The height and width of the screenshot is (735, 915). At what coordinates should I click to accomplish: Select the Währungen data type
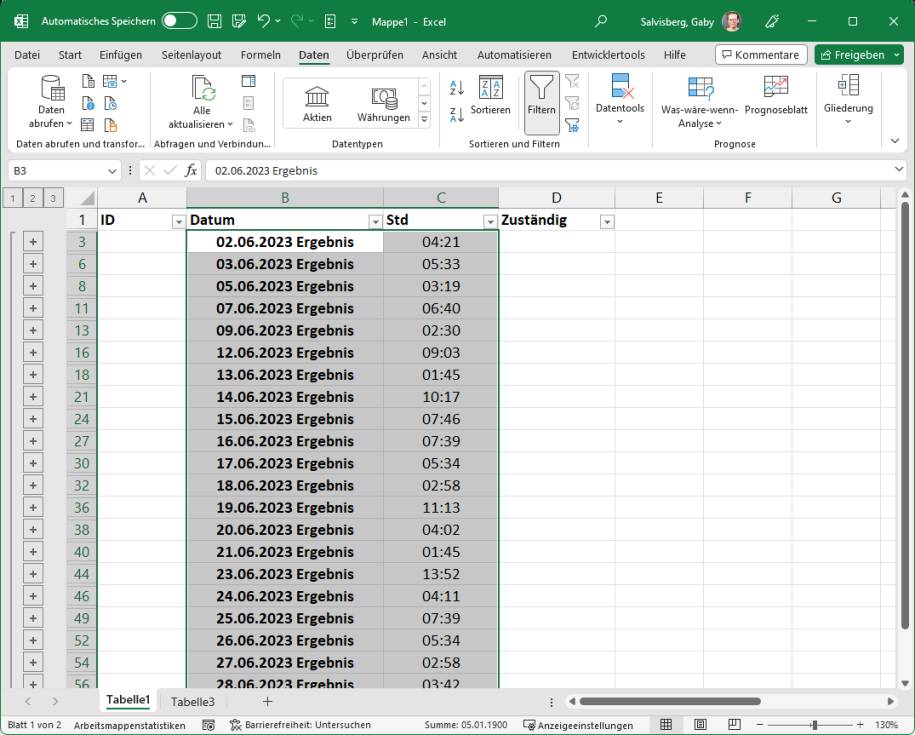pyautogui.click(x=383, y=104)
